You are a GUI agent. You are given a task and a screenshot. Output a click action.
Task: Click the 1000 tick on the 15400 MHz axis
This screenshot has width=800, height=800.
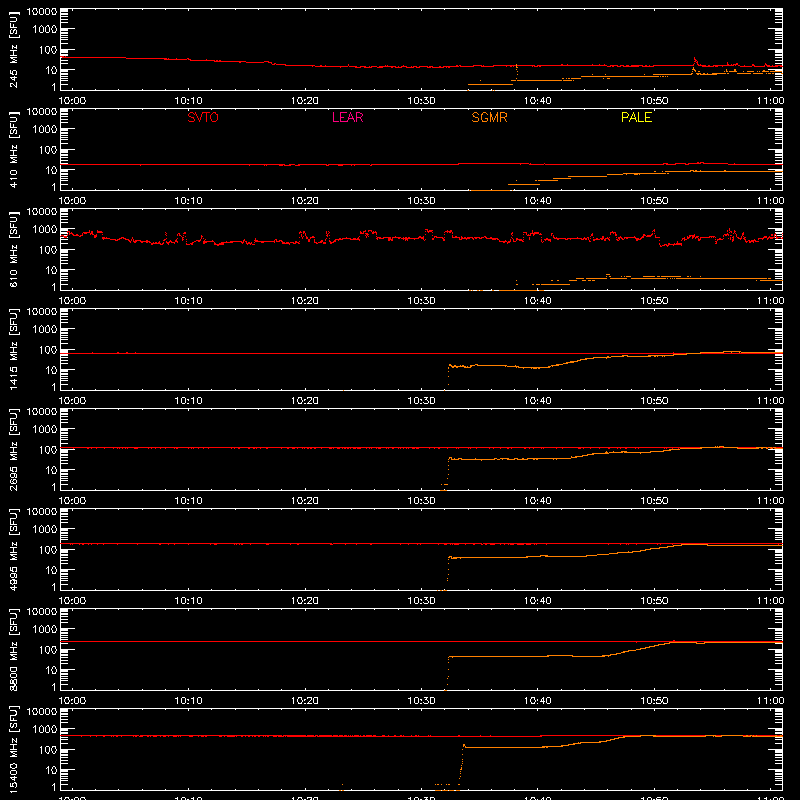coord(45,729)
